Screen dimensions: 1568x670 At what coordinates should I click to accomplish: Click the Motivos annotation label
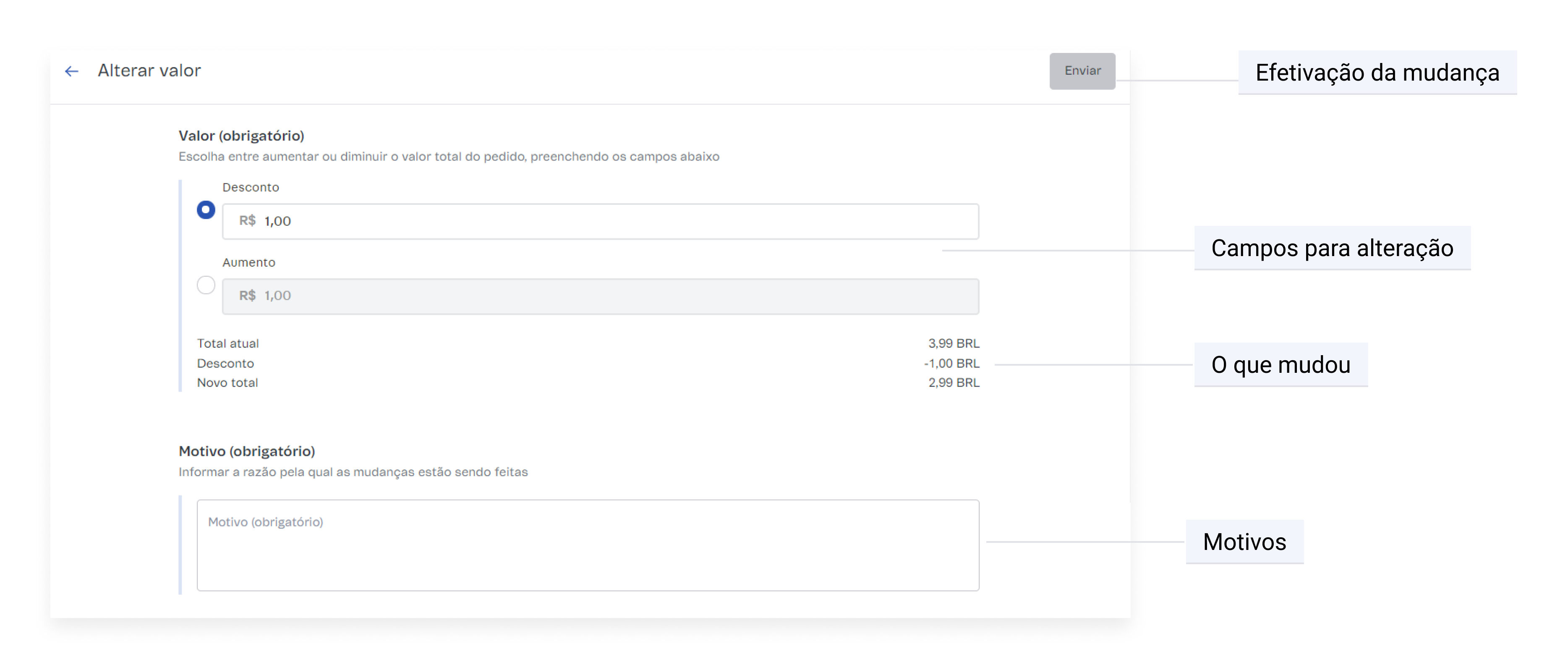pos(1244,542)
